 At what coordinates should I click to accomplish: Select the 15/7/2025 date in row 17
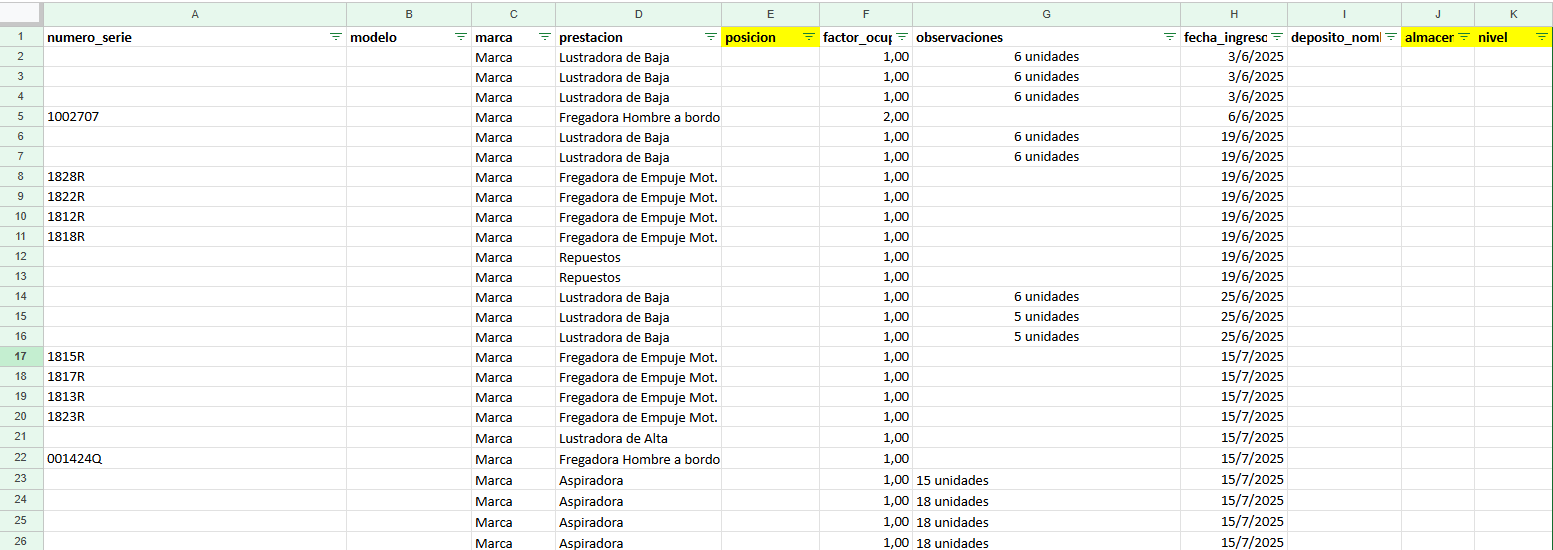click(1234, 357)
